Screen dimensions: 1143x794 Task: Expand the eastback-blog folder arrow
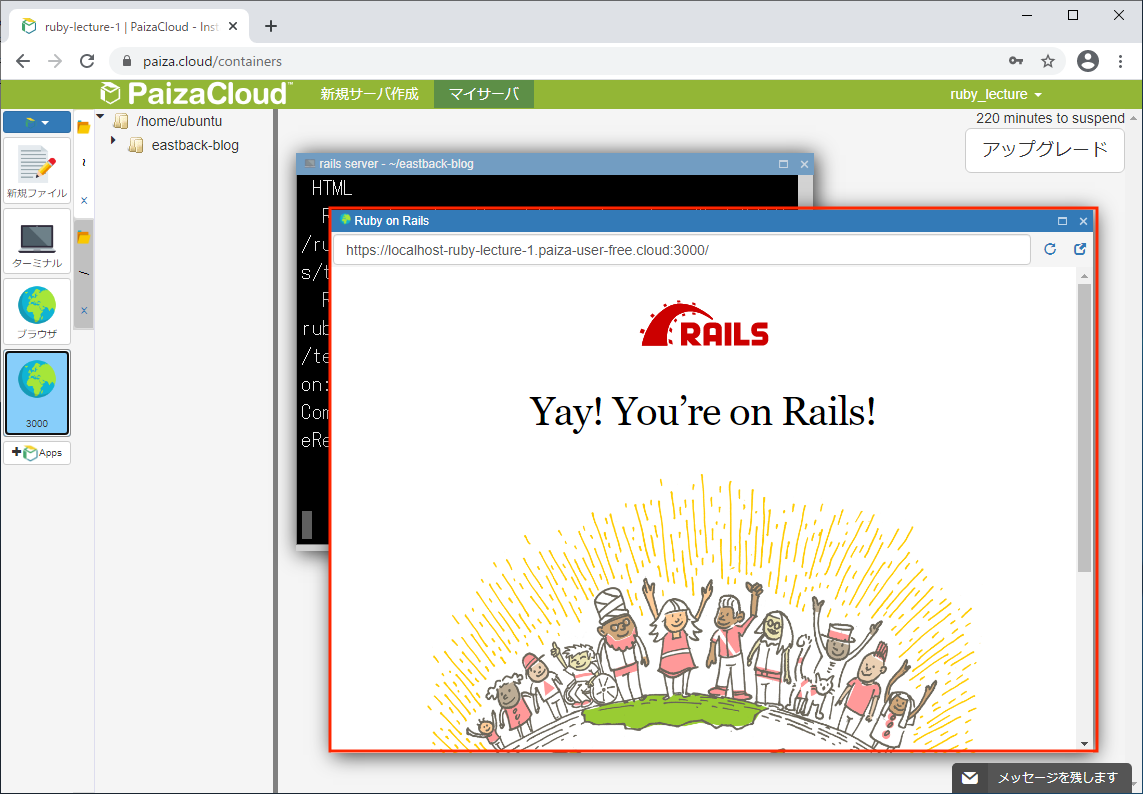click(x=113, y=140)
